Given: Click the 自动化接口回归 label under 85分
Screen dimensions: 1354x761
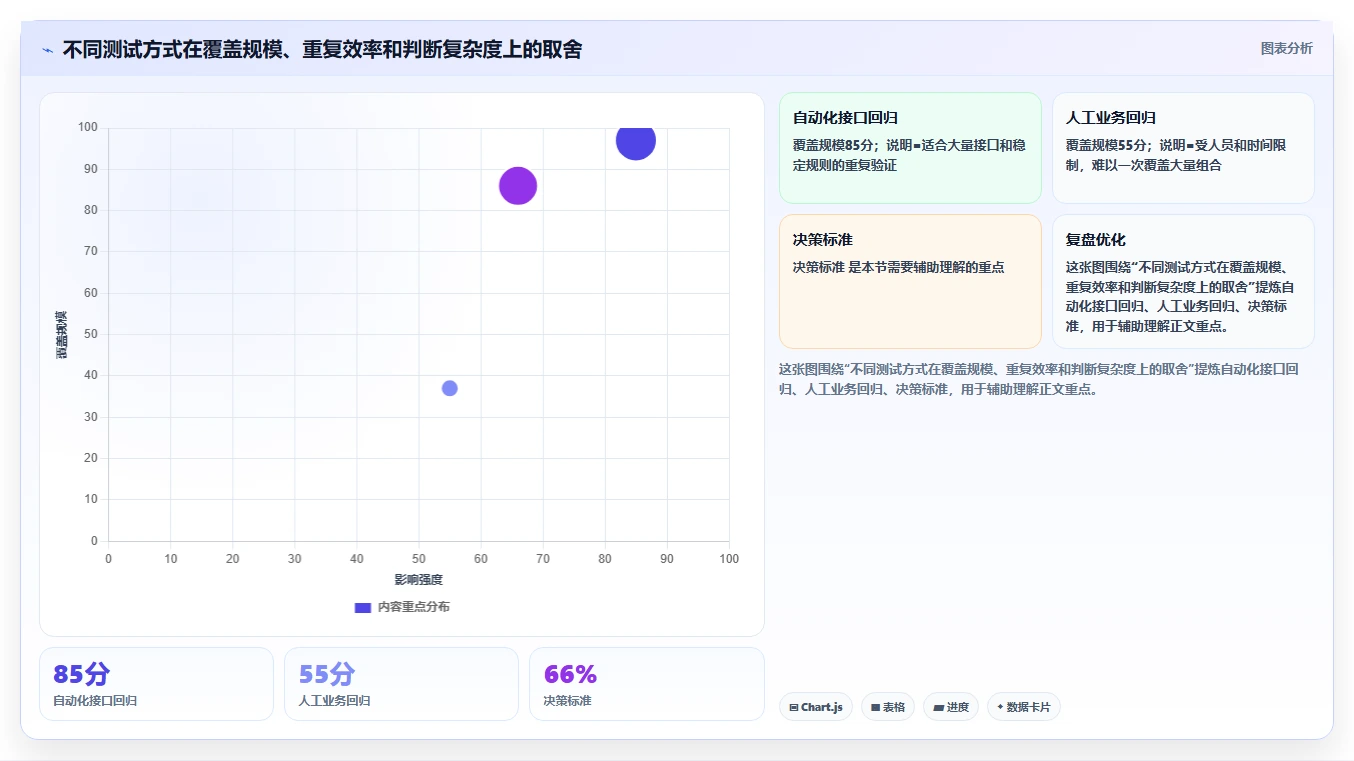Looking at the screenshot, I should tap(95, 701).
